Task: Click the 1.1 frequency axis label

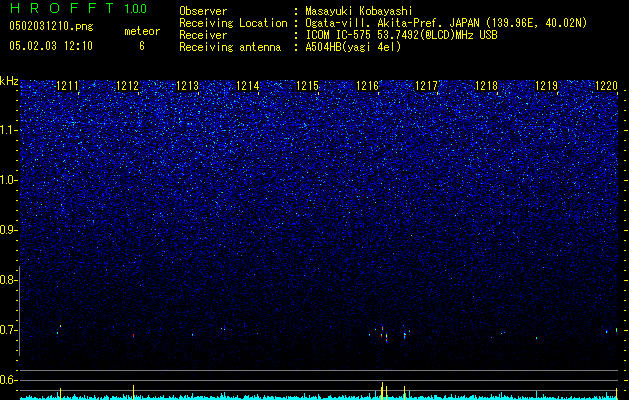Action: (9, 130)
